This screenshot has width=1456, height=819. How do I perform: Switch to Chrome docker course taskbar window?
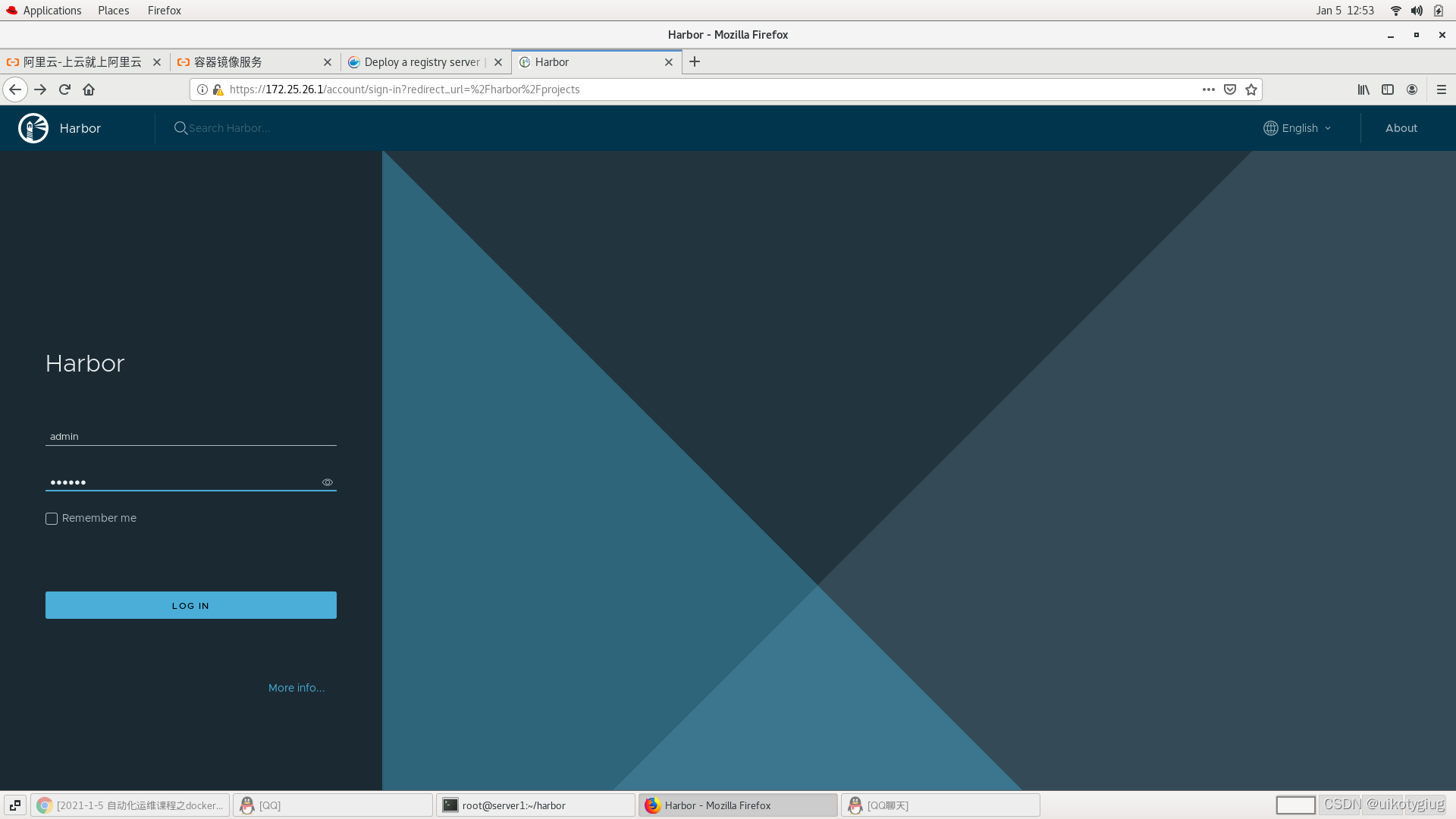click(130, 805)
